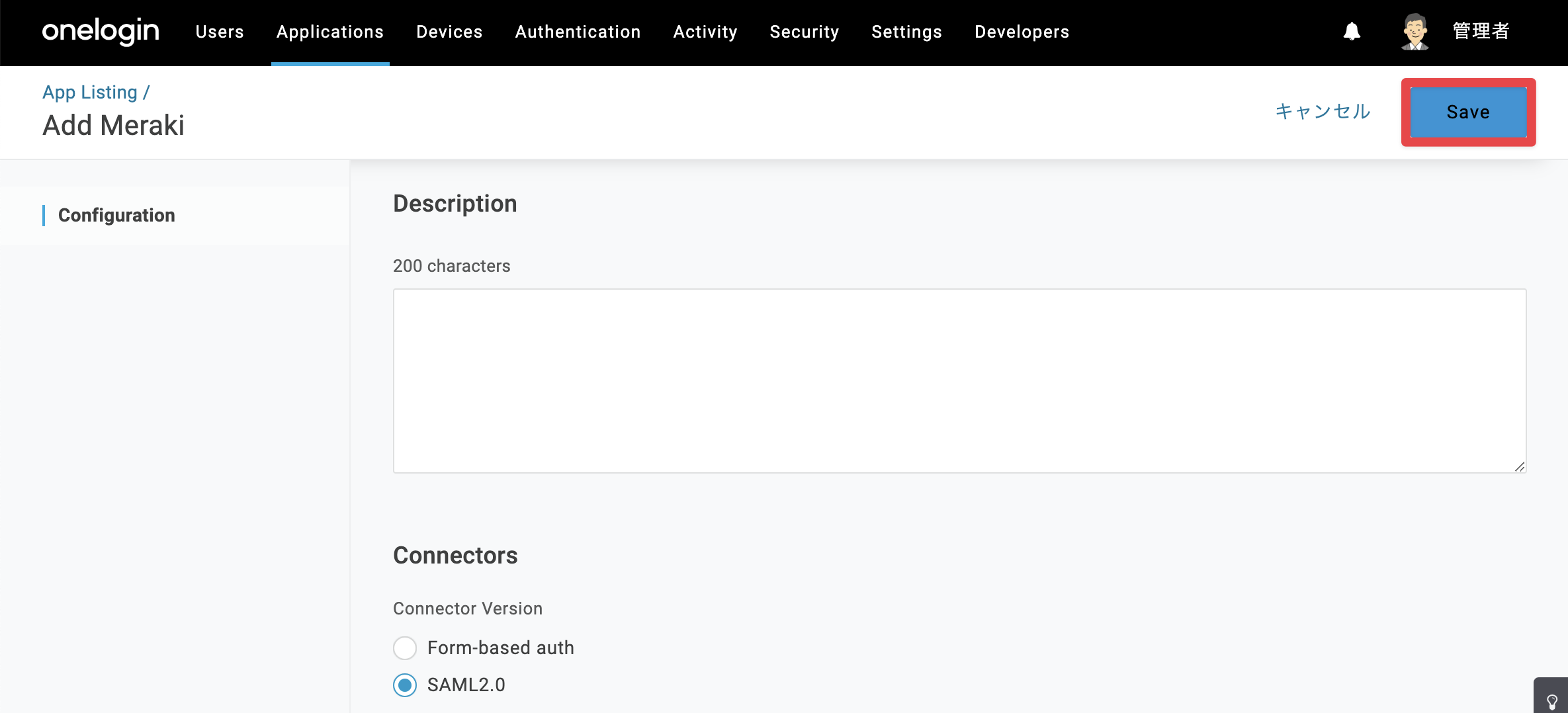Go back to App Listing
The image size is (1568, 713).
click(x=90, y=92)
